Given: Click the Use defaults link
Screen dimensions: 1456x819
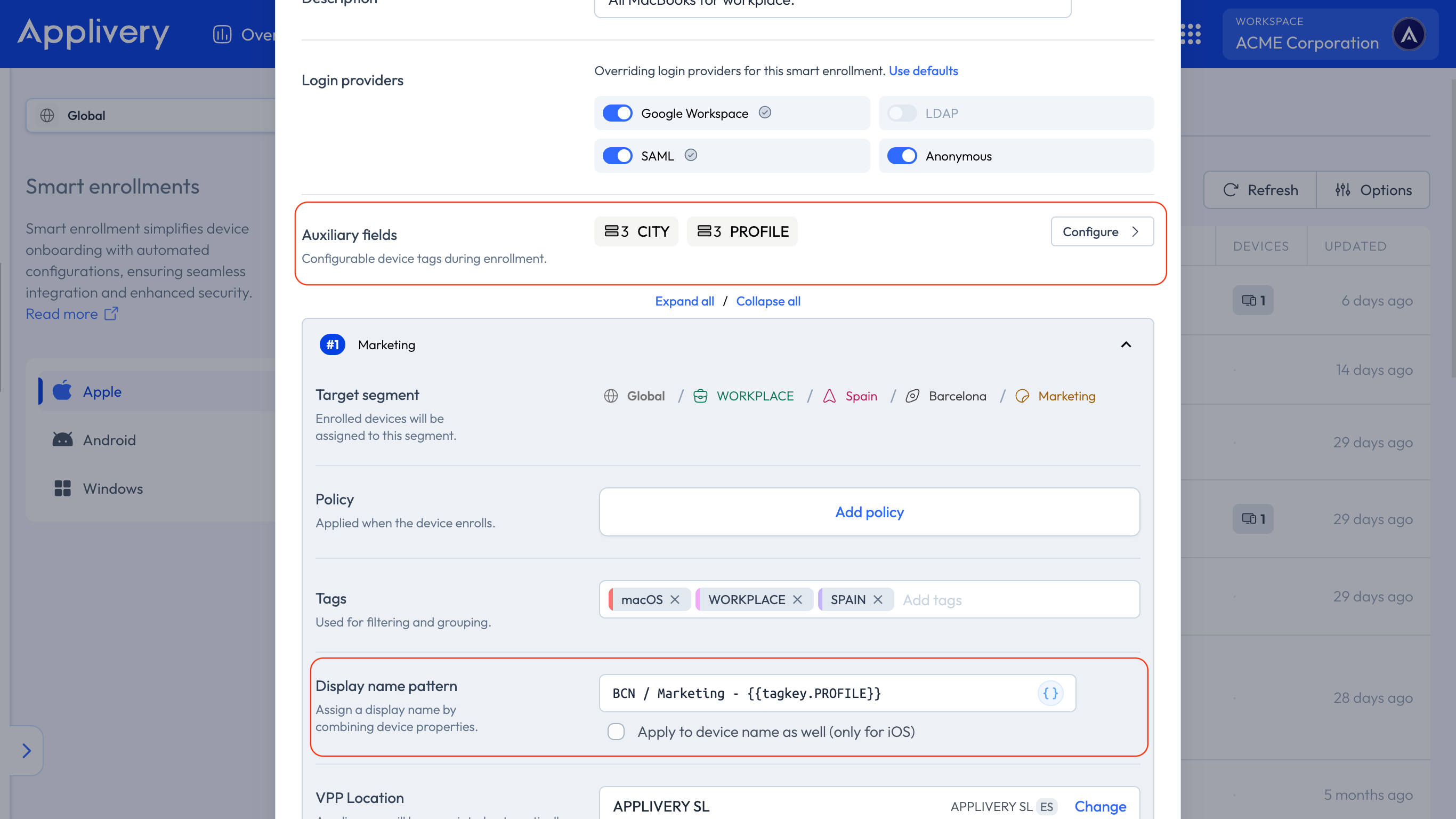Looking at the screenshot, I should [923, 71].
